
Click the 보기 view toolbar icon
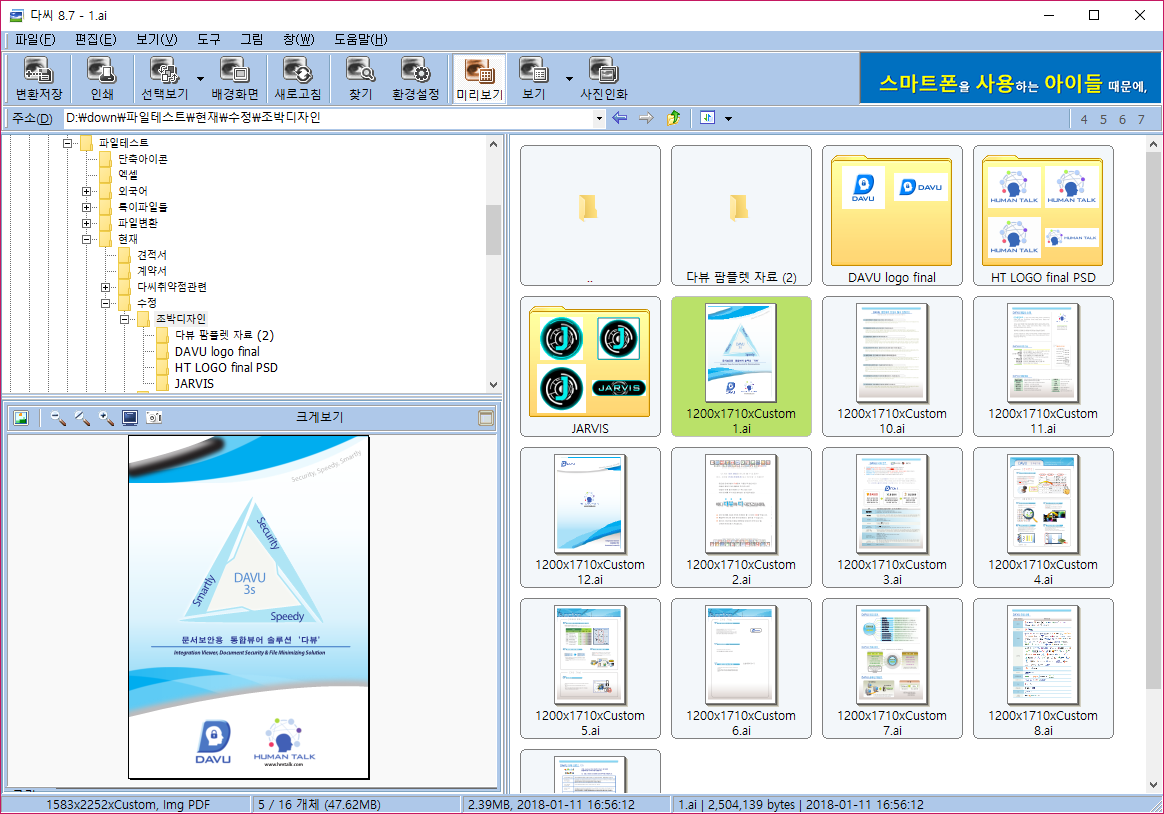pos(534,78)
